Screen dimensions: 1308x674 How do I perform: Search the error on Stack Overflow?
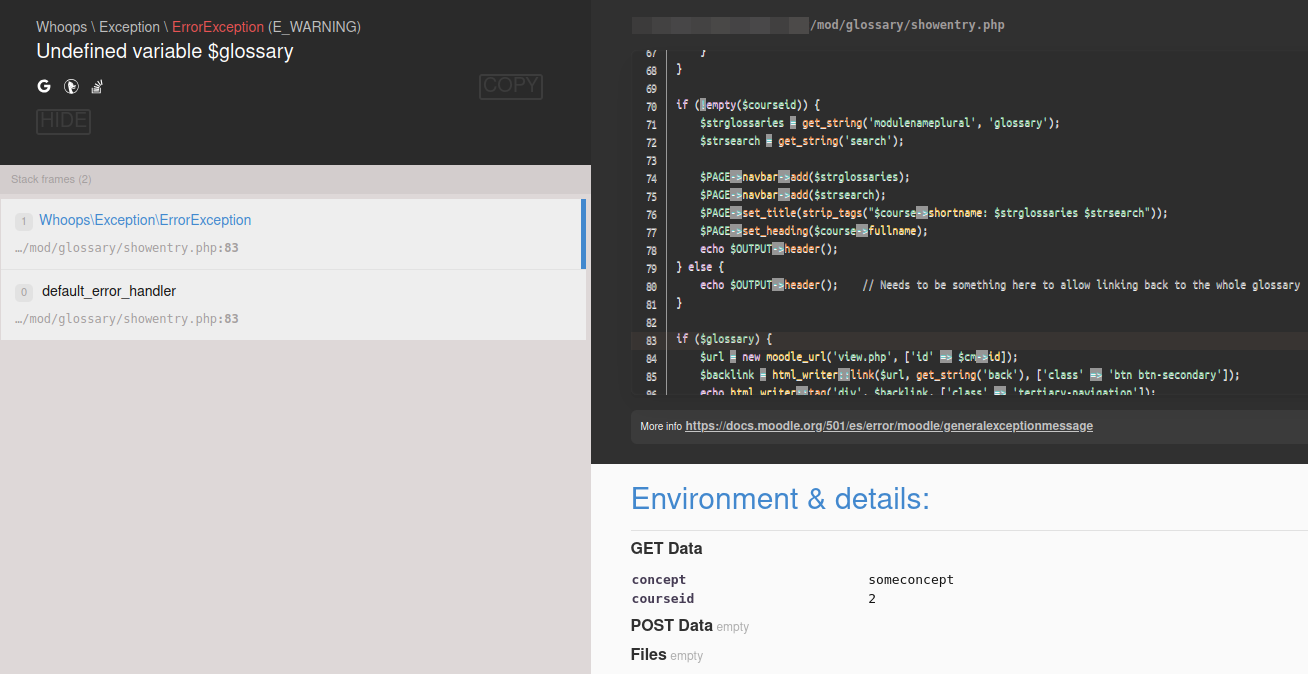point(98,86)
